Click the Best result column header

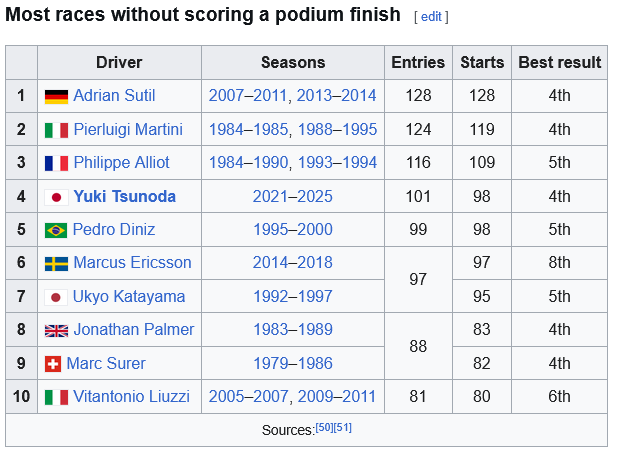click(x=560, y=63)
